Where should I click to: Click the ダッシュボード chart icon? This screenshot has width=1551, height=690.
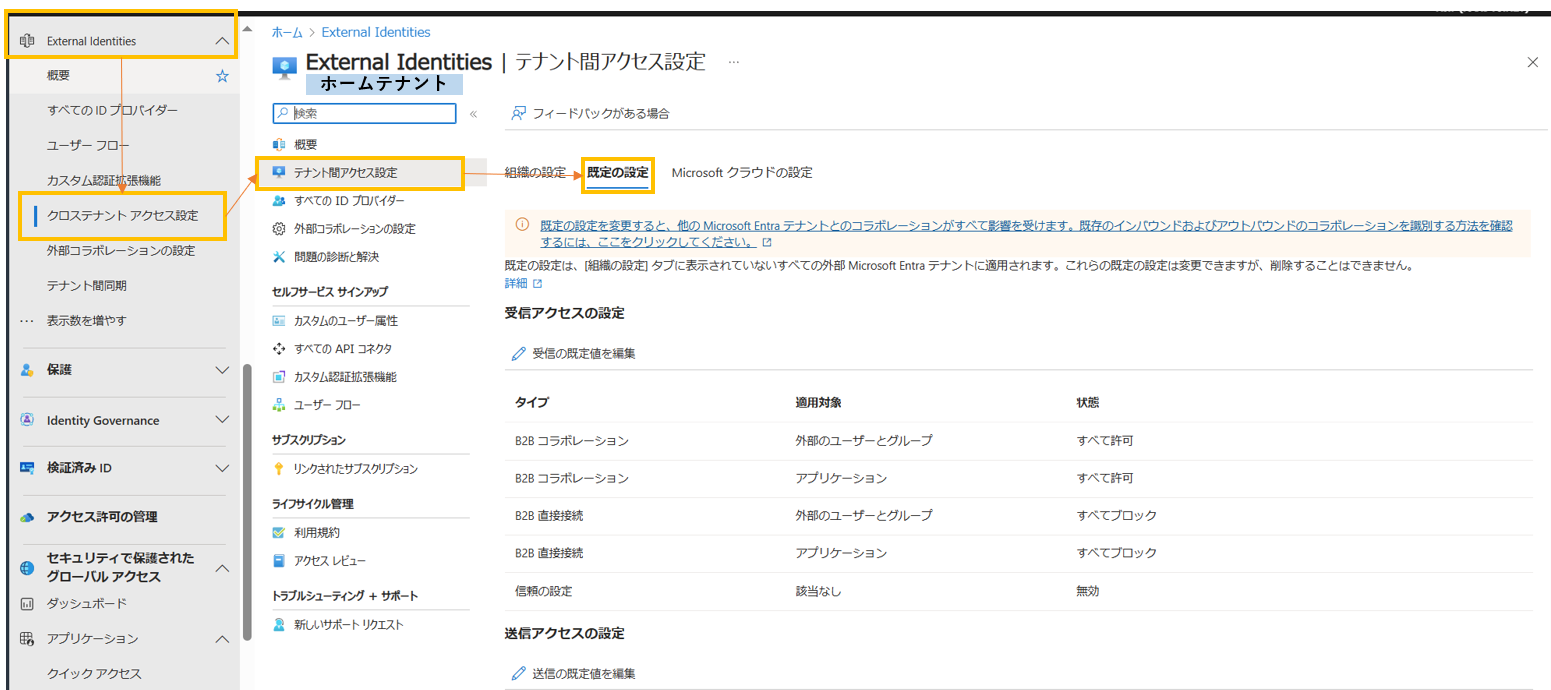tap(27, 604)
